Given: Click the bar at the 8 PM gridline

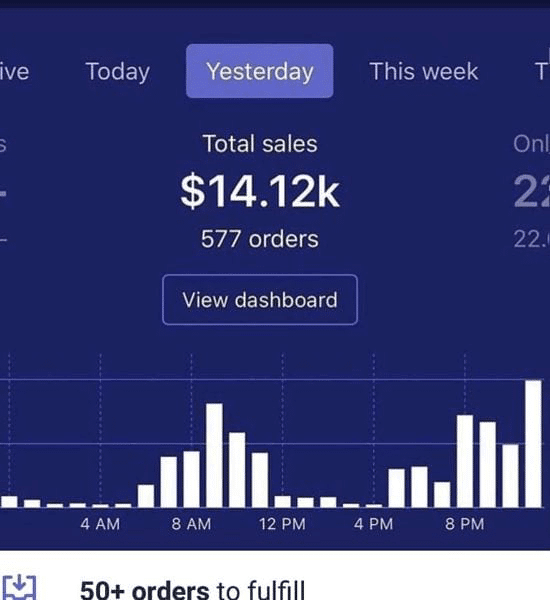Looking at the screenshot, I should click(x=465, y=461).
